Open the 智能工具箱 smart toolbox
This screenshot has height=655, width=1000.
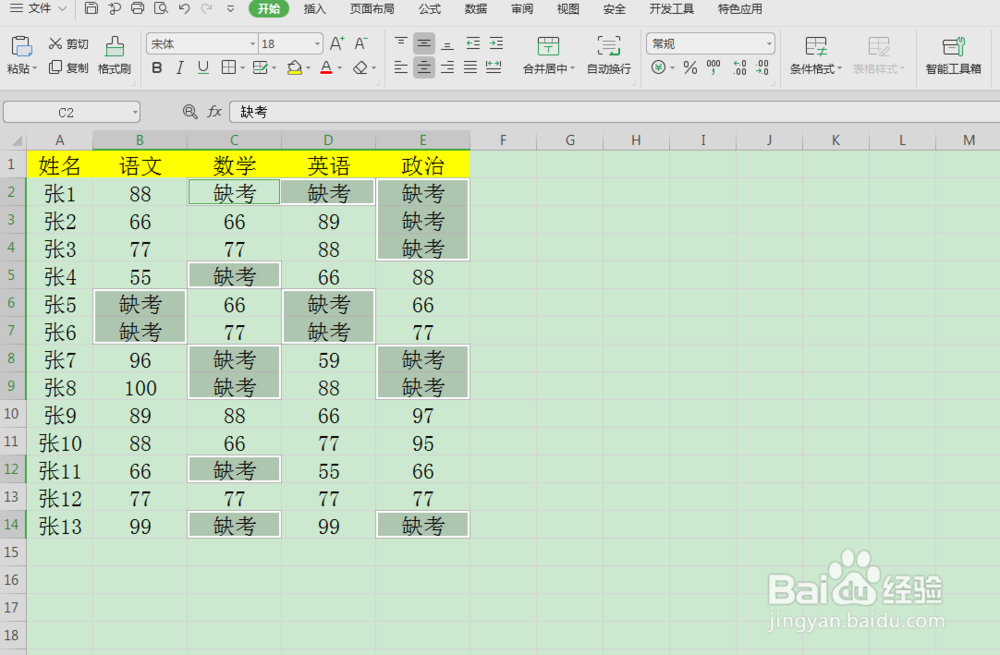(953, 55)
